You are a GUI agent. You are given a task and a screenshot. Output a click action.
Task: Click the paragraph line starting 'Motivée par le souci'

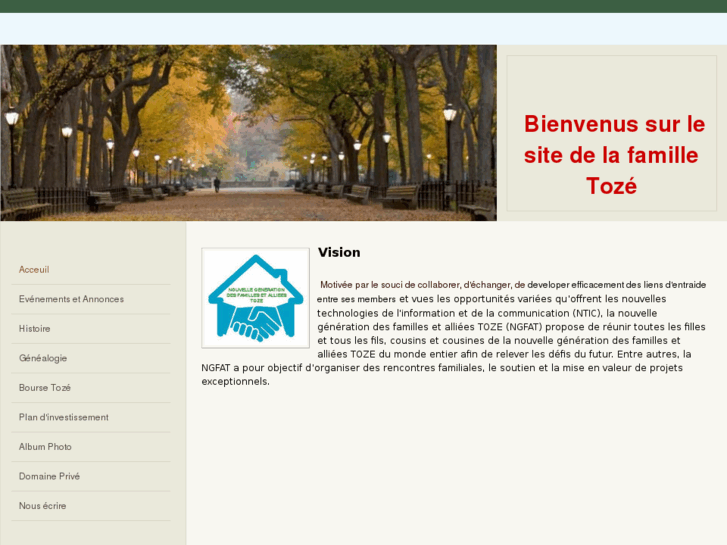point(513,285)
